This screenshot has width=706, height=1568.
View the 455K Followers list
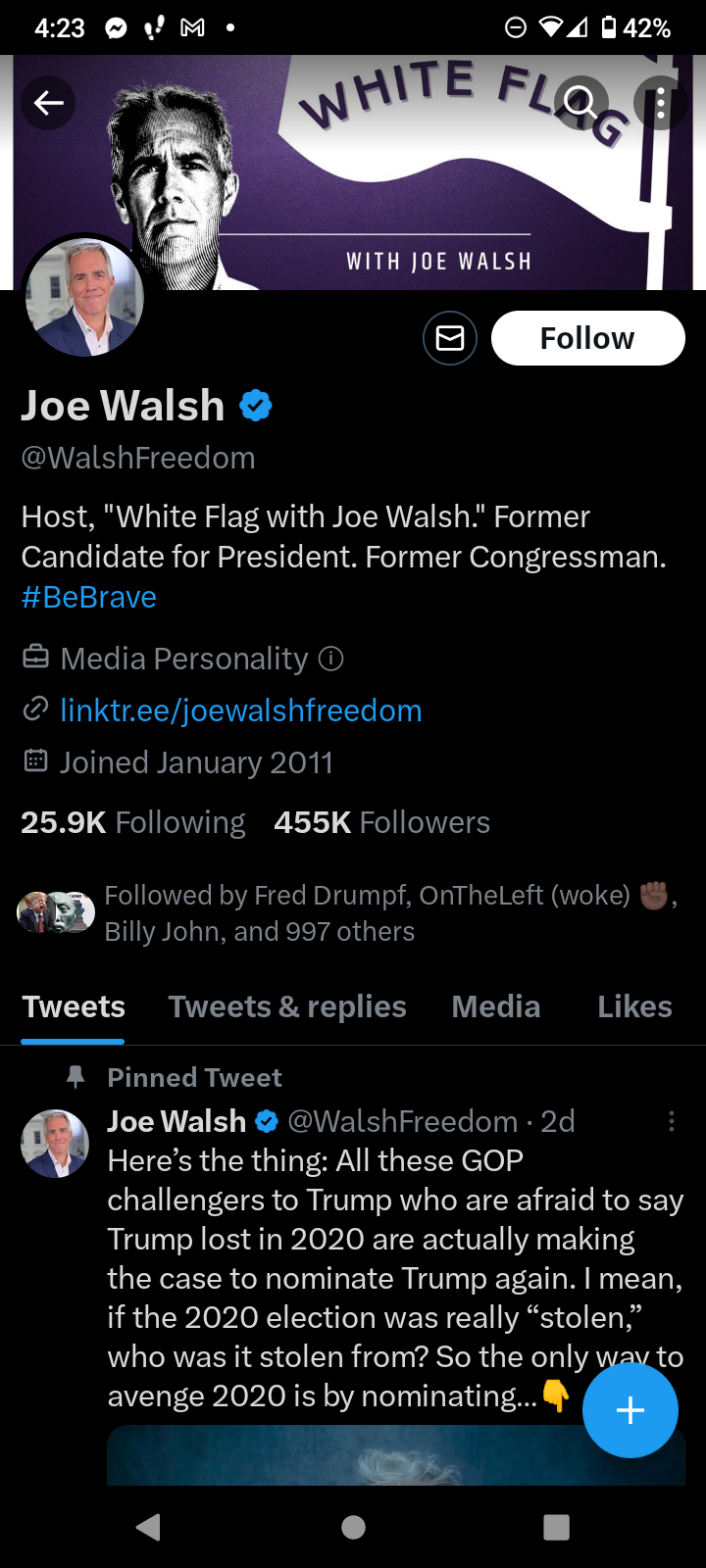(382, 822)
